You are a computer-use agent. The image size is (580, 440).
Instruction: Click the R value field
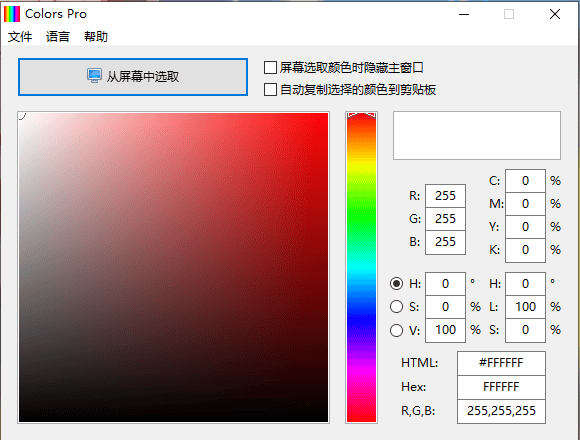[x=445, y=196]
